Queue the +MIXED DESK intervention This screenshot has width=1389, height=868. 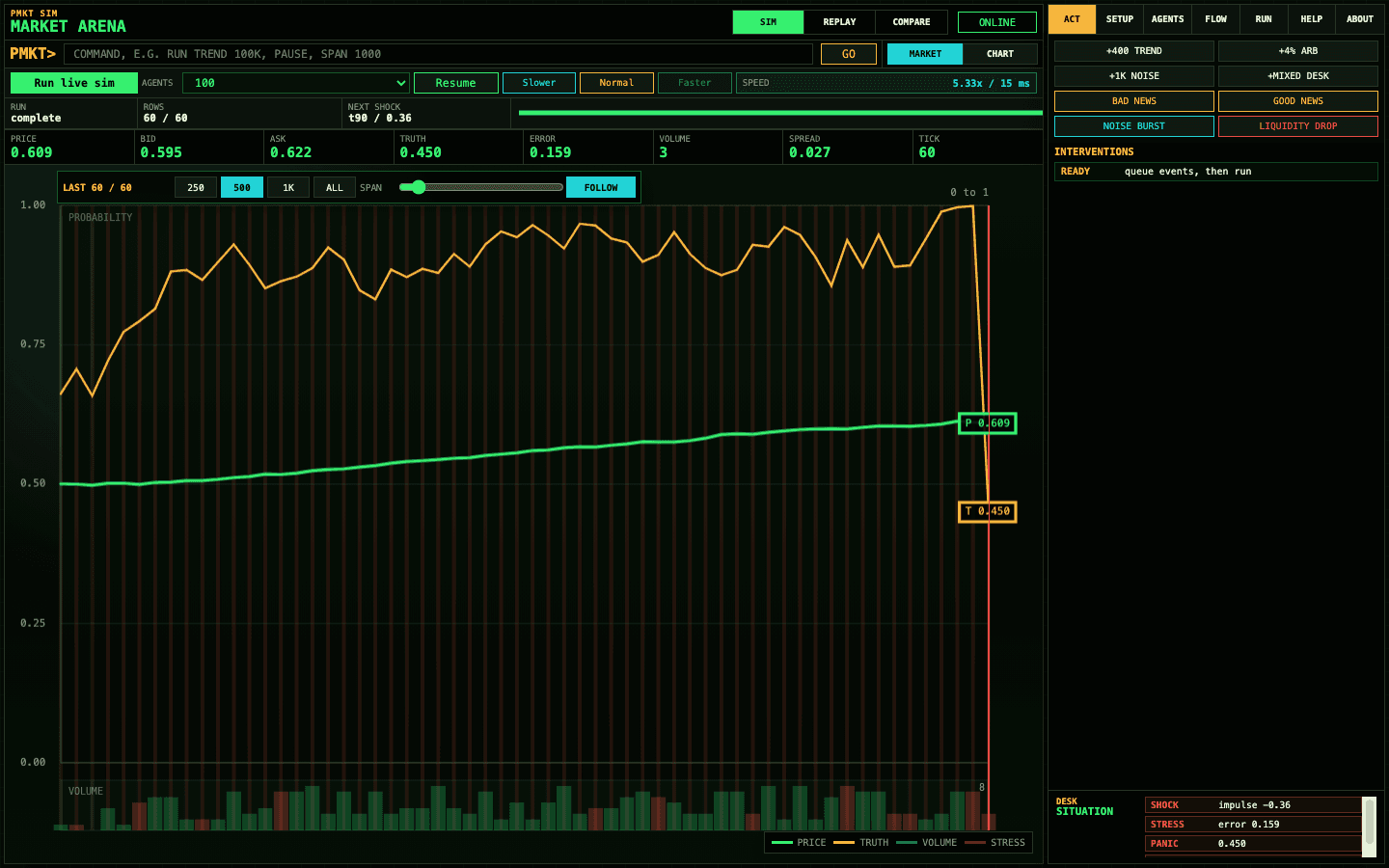pos(1298,76)
